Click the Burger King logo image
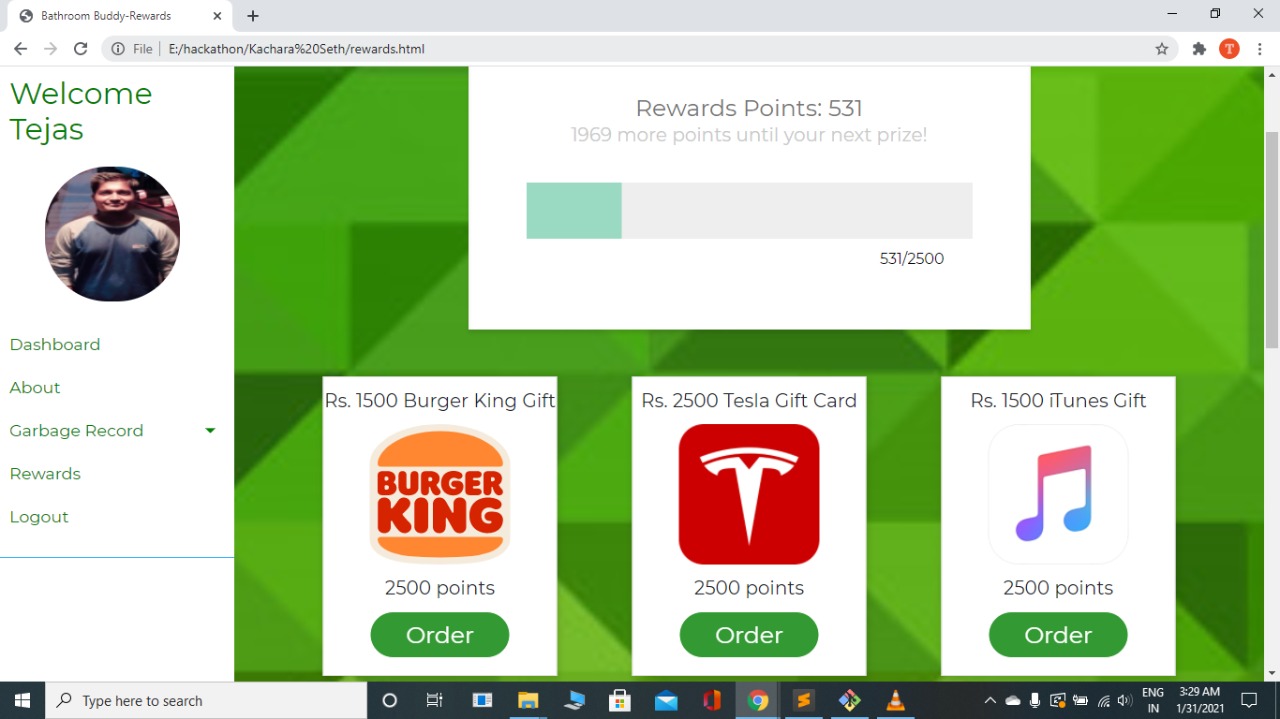This screenshot has height=719, width=1280. [440, 494]
